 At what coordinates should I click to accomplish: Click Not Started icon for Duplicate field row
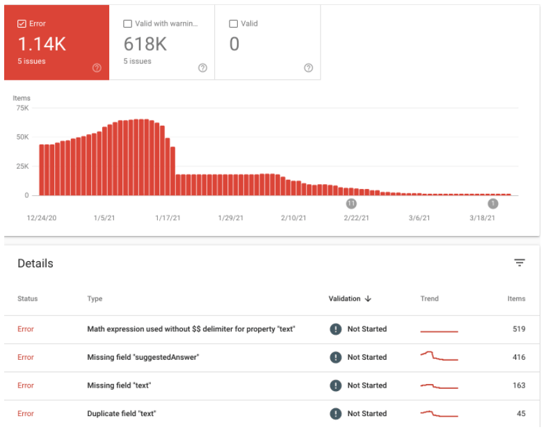(336, 414)
